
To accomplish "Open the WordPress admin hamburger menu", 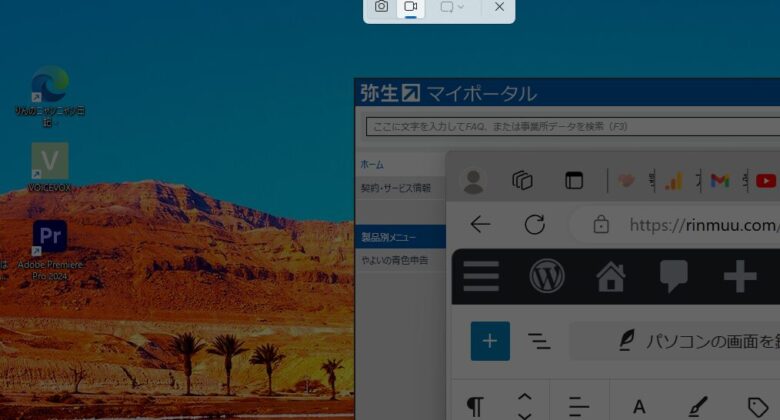I will point(481,276).
